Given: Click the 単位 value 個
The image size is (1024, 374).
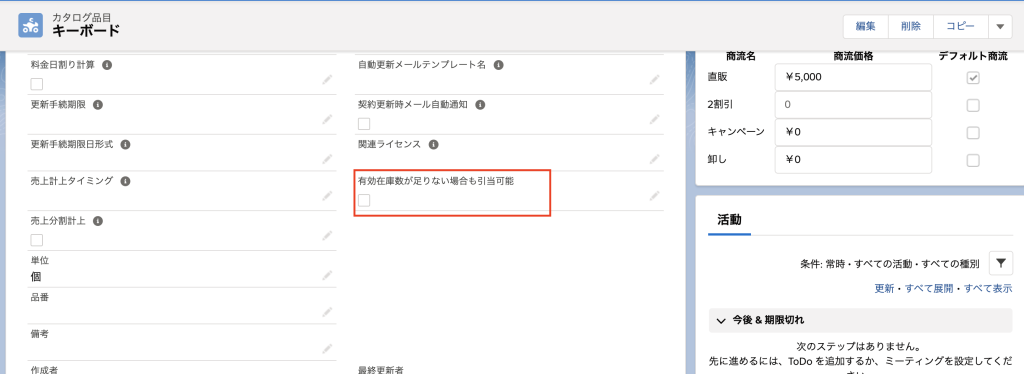Looking at the screenshot, I should (36, 276).
